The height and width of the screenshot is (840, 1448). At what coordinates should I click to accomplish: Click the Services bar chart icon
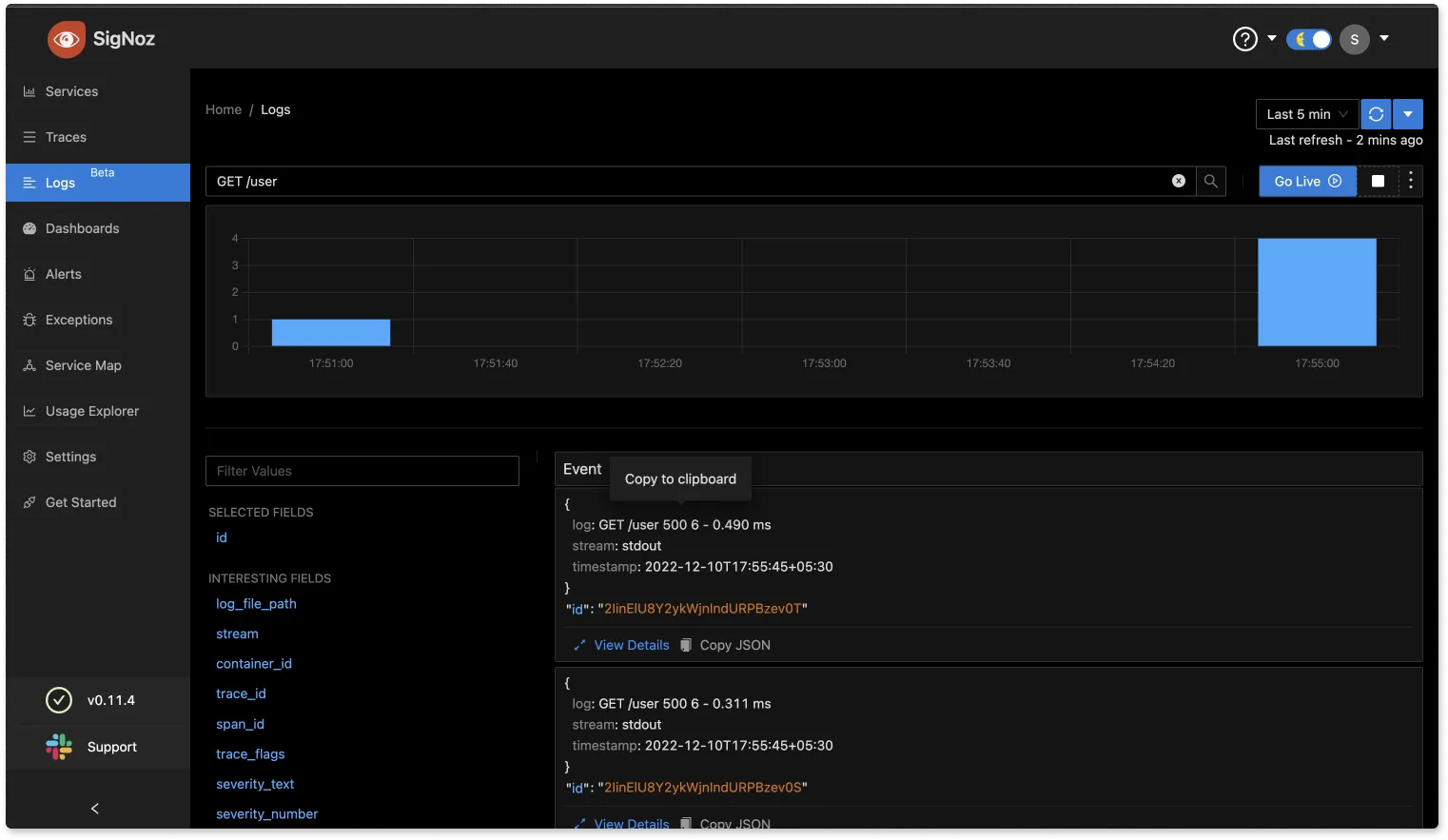pos(29,91)
